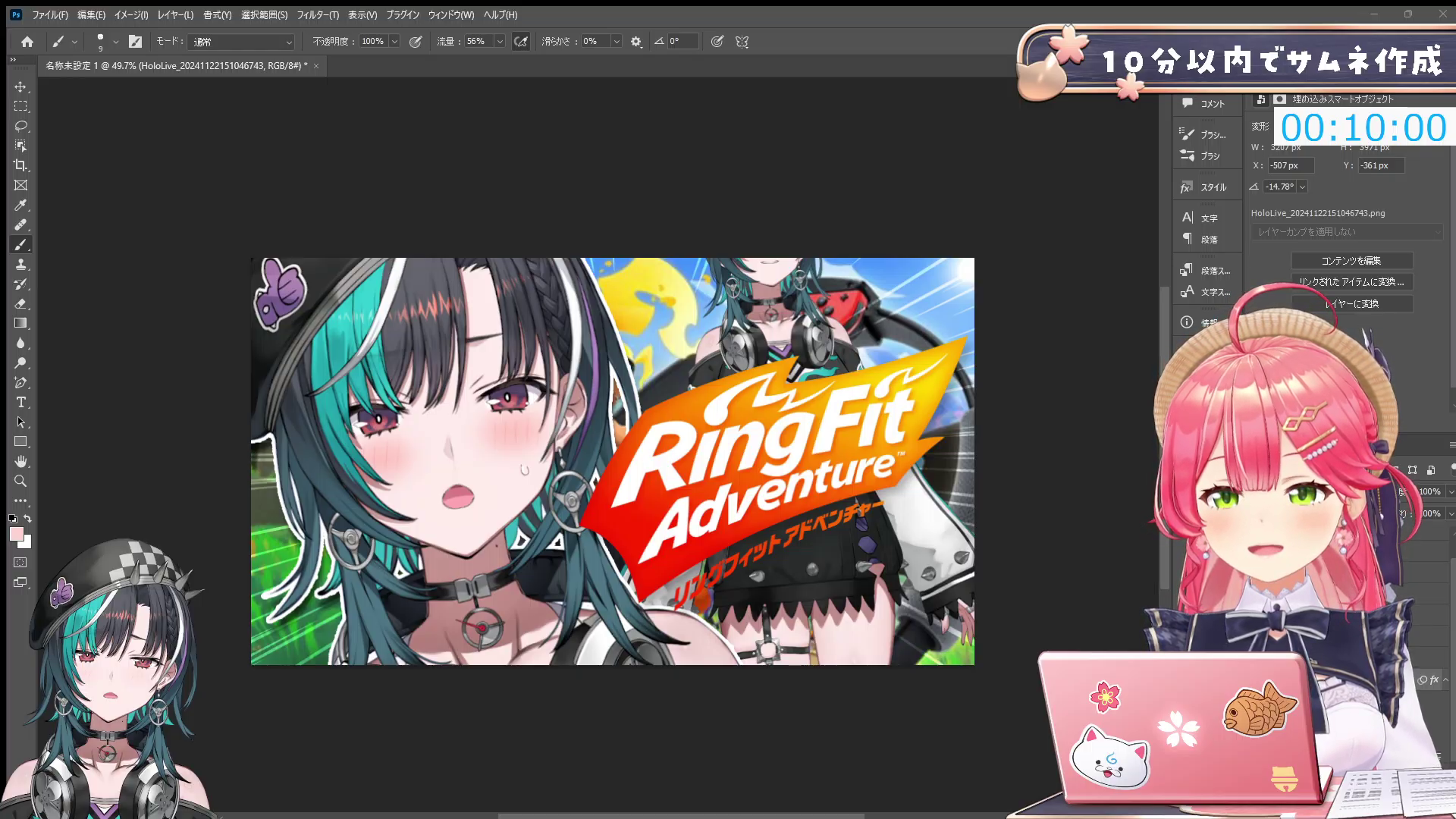Toggle the brush settings panel button
Image resolution: width=1456 pixels, height=819 pixels.
click(x=135, y=42)
